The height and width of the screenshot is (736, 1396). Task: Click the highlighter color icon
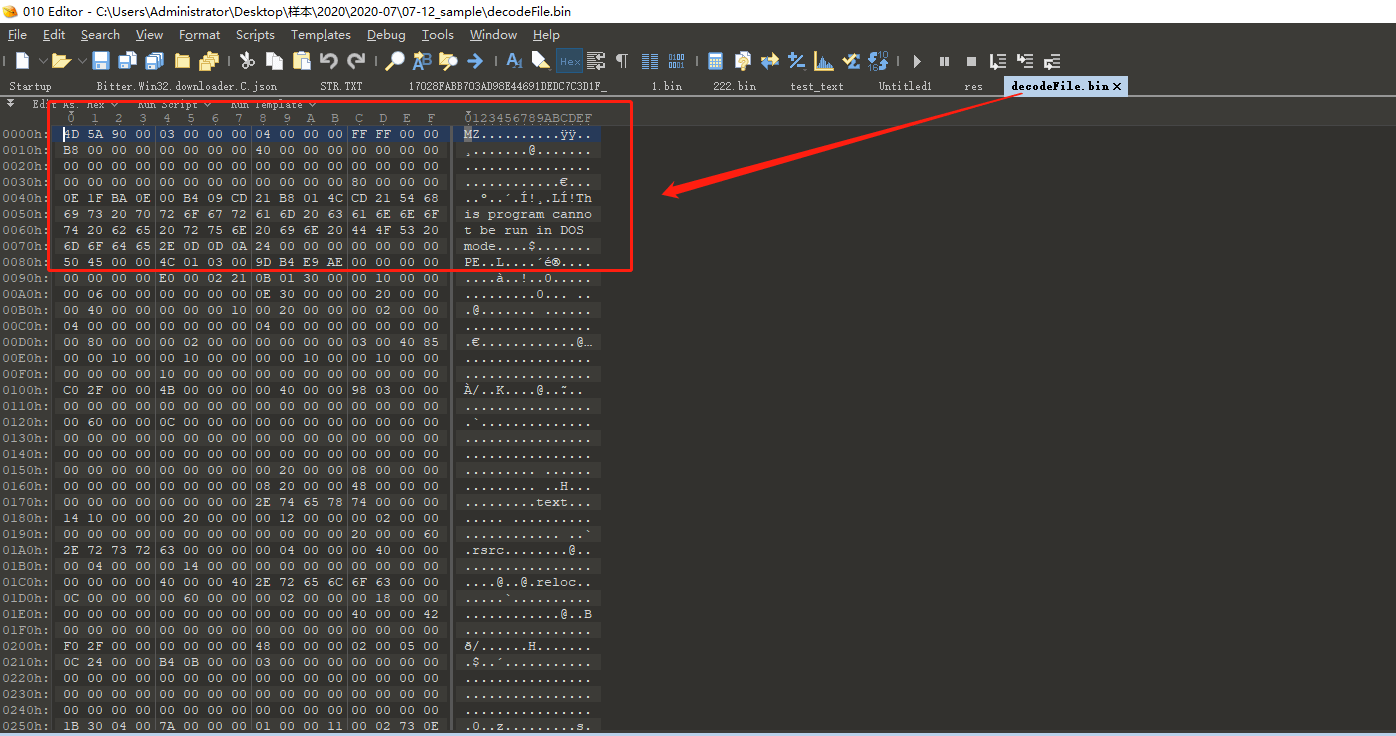[x=539, y=61]
